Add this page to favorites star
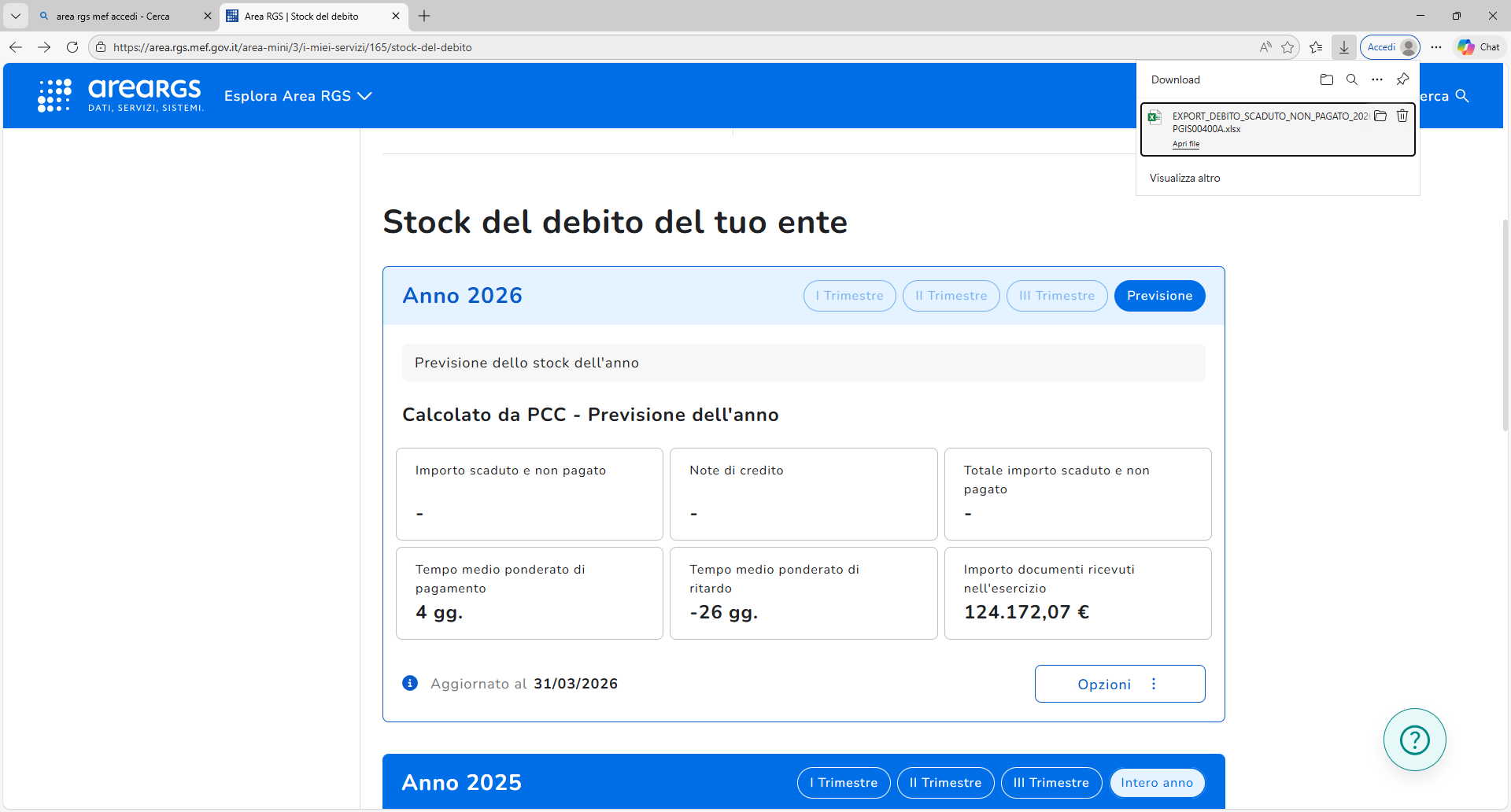1511x812 pixels. pyautogui.click(x=1287, y=47)
